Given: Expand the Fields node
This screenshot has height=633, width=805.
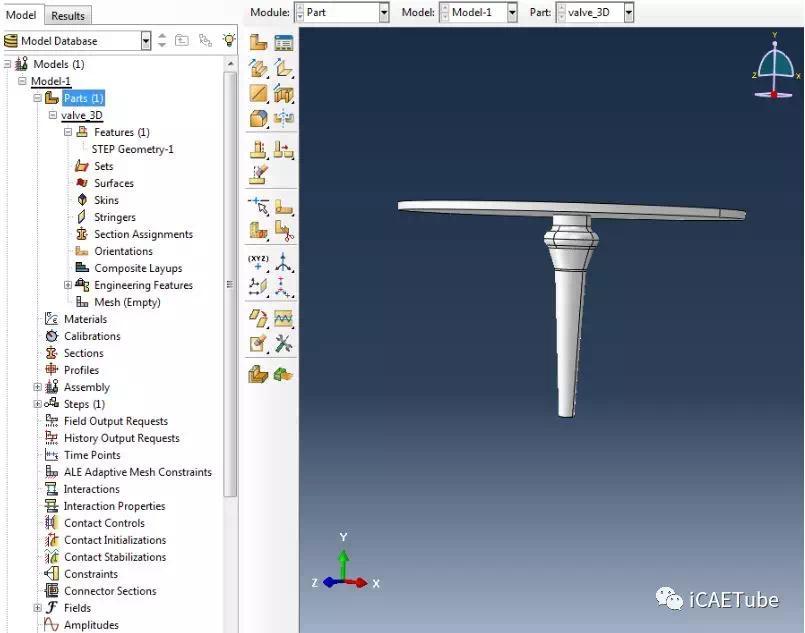Looking at the screenshot, I should click(37, 608).
